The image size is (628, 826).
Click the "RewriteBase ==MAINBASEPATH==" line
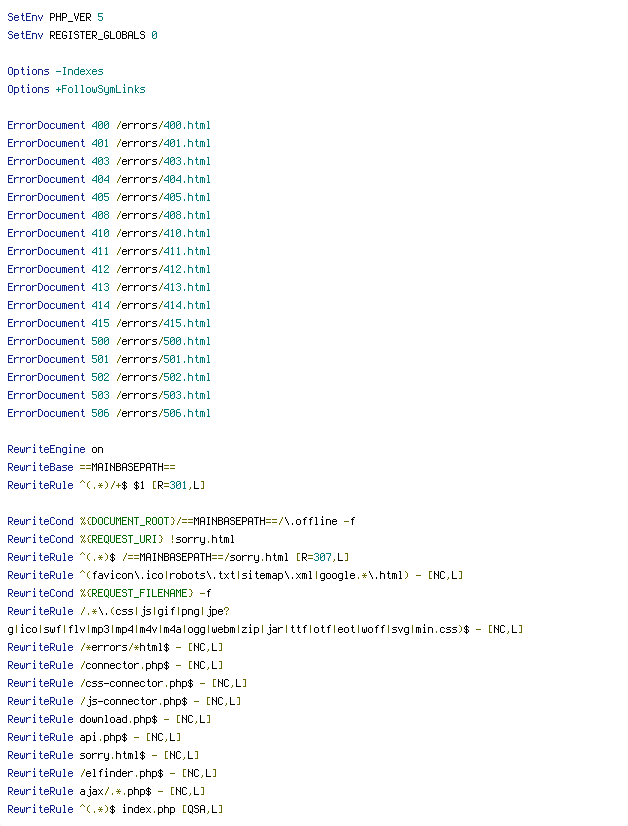pyautogui.click(x=91, y=467)
